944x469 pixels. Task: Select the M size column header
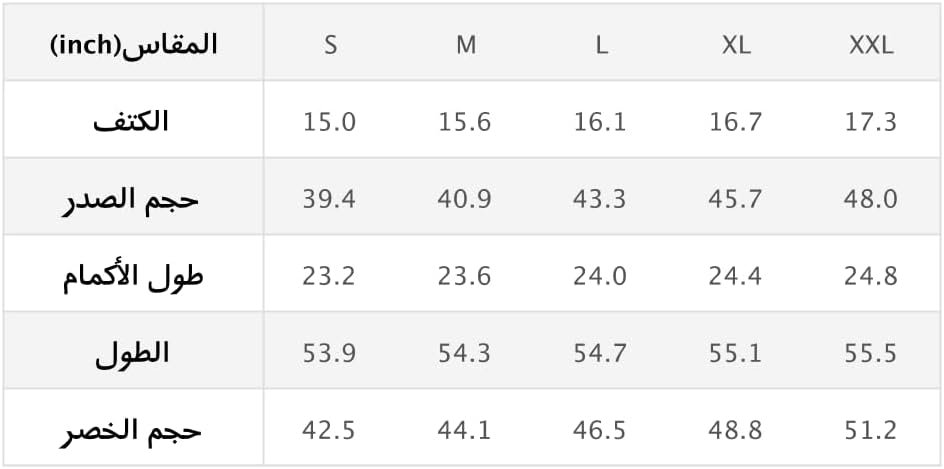coord(465,45)
